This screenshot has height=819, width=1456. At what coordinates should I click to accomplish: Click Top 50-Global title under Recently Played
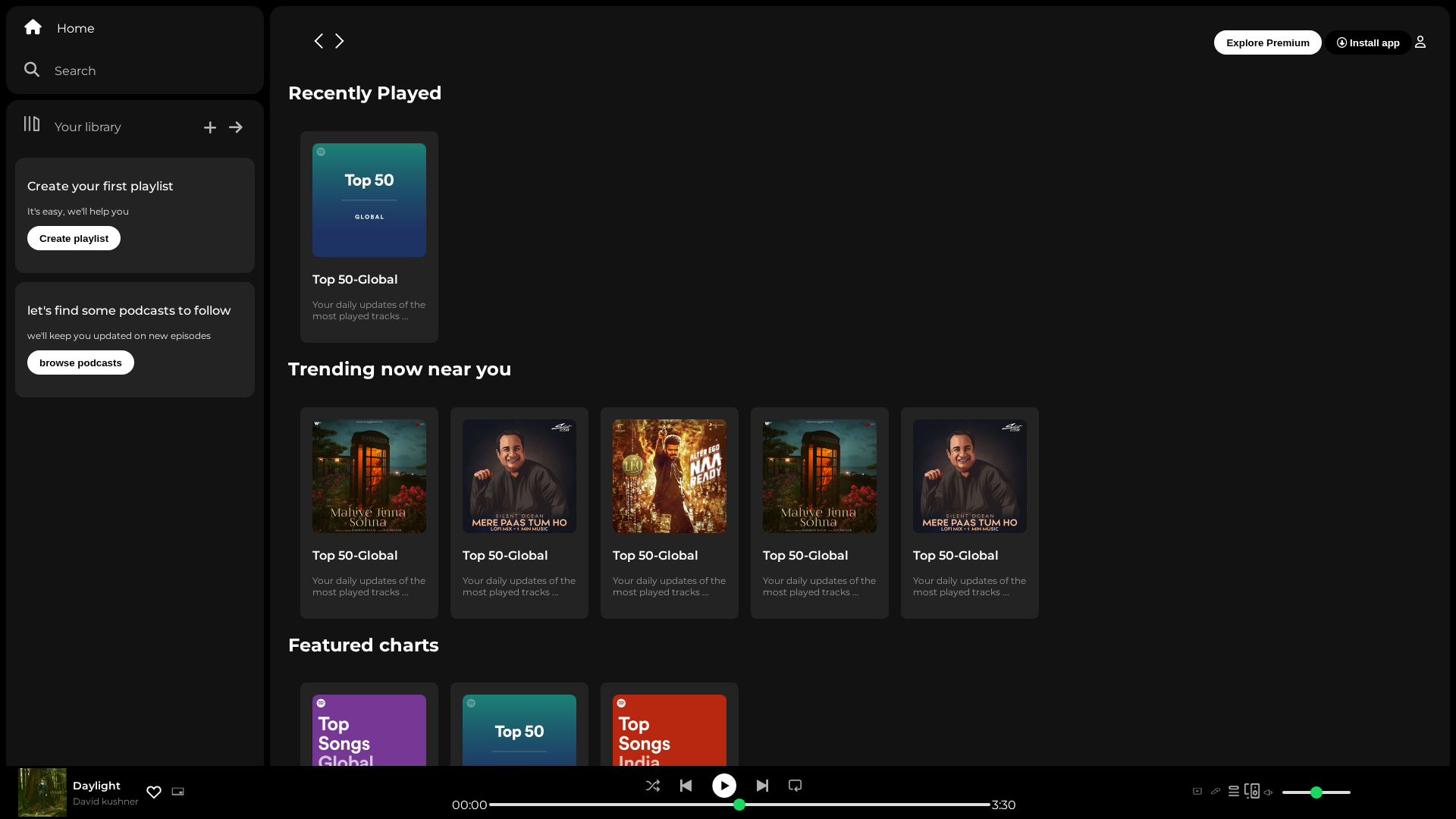(355, 279)
